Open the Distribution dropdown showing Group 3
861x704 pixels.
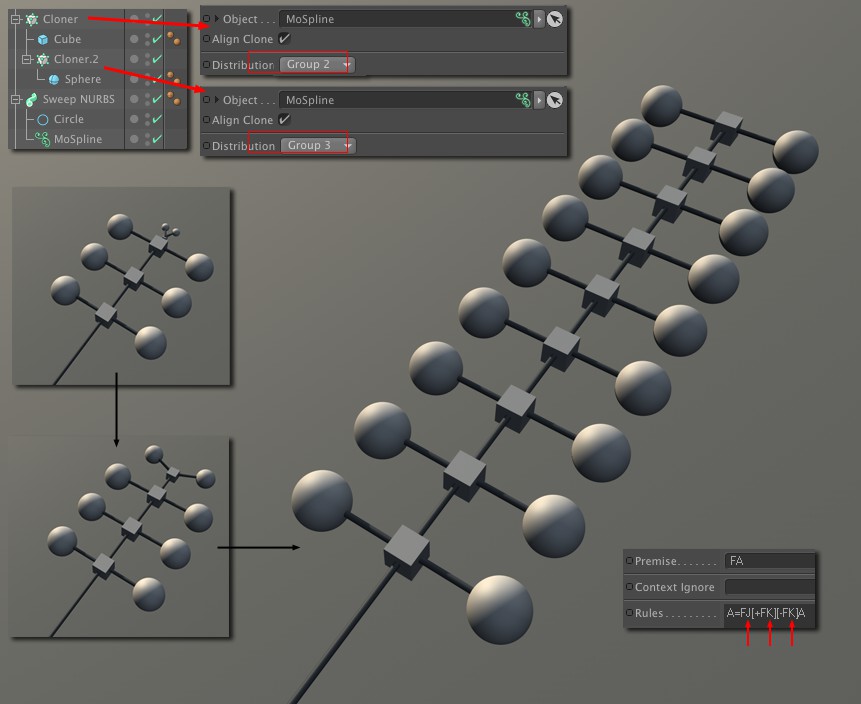point(316,145)
